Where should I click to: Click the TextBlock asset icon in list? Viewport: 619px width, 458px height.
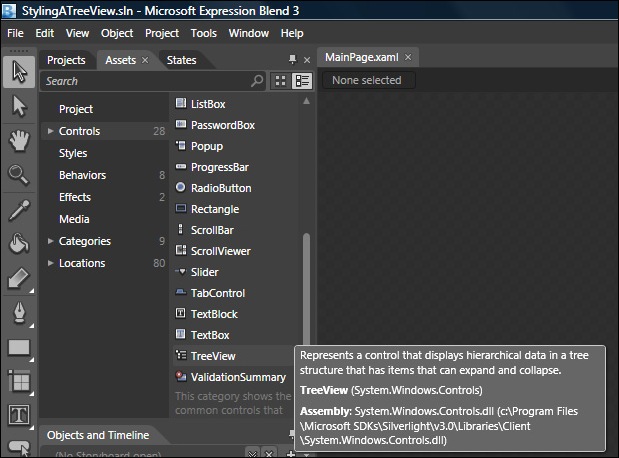click(181, 313)
